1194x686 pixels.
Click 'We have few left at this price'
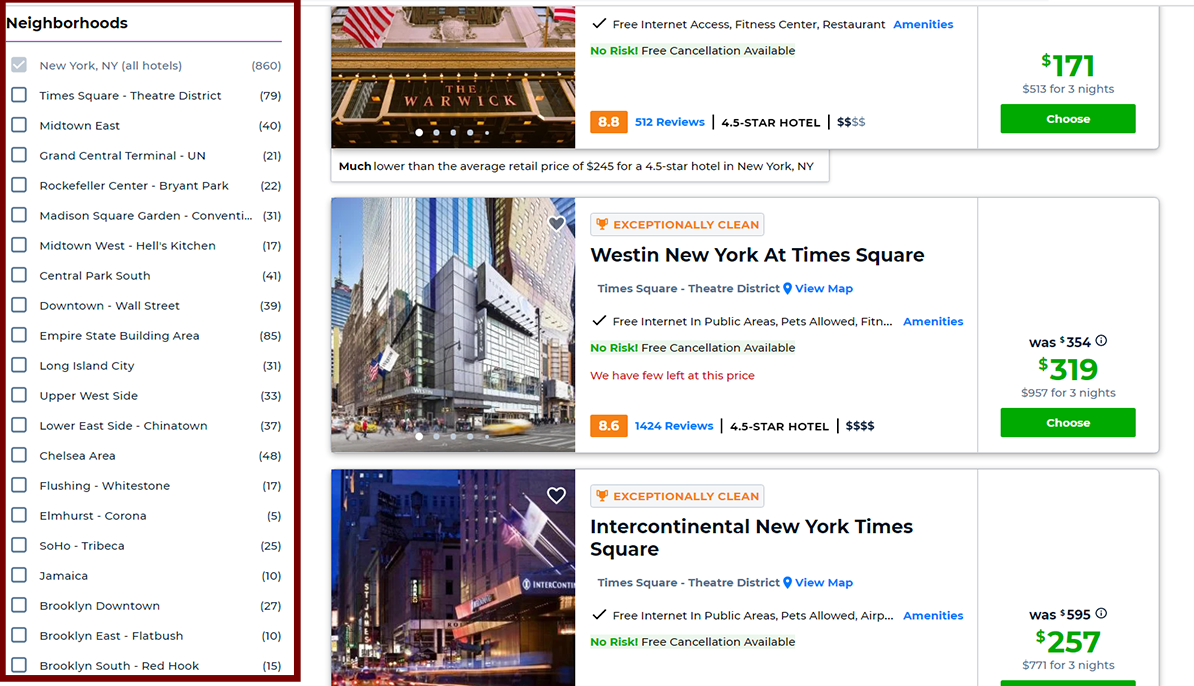click(x=672, y=375)
